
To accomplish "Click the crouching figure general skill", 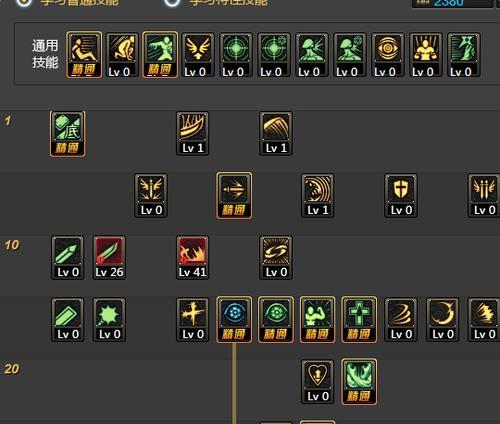I will click(x=122, y=55).
